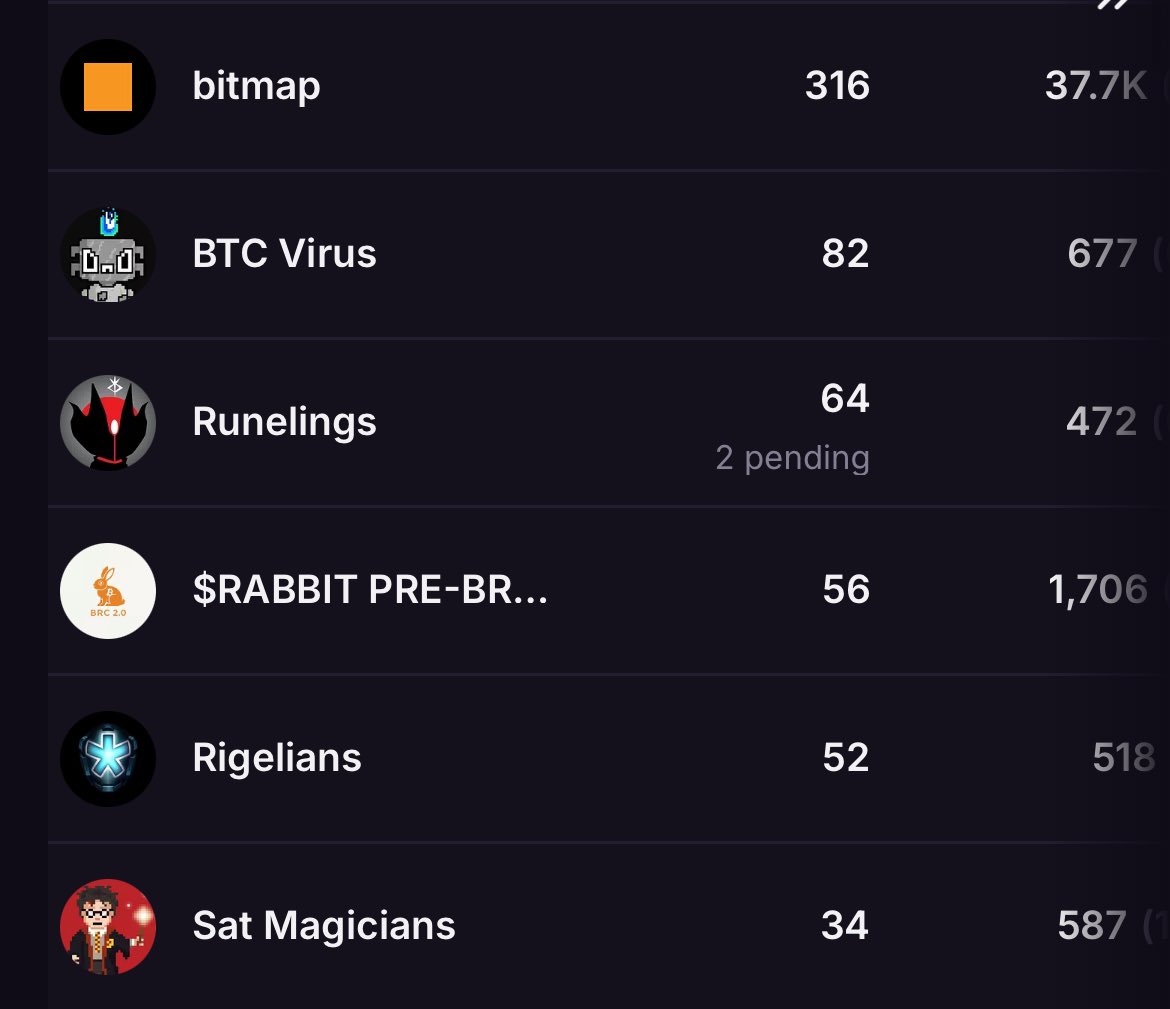View the Sat Magicians collection name

click(x=324, y=926)
